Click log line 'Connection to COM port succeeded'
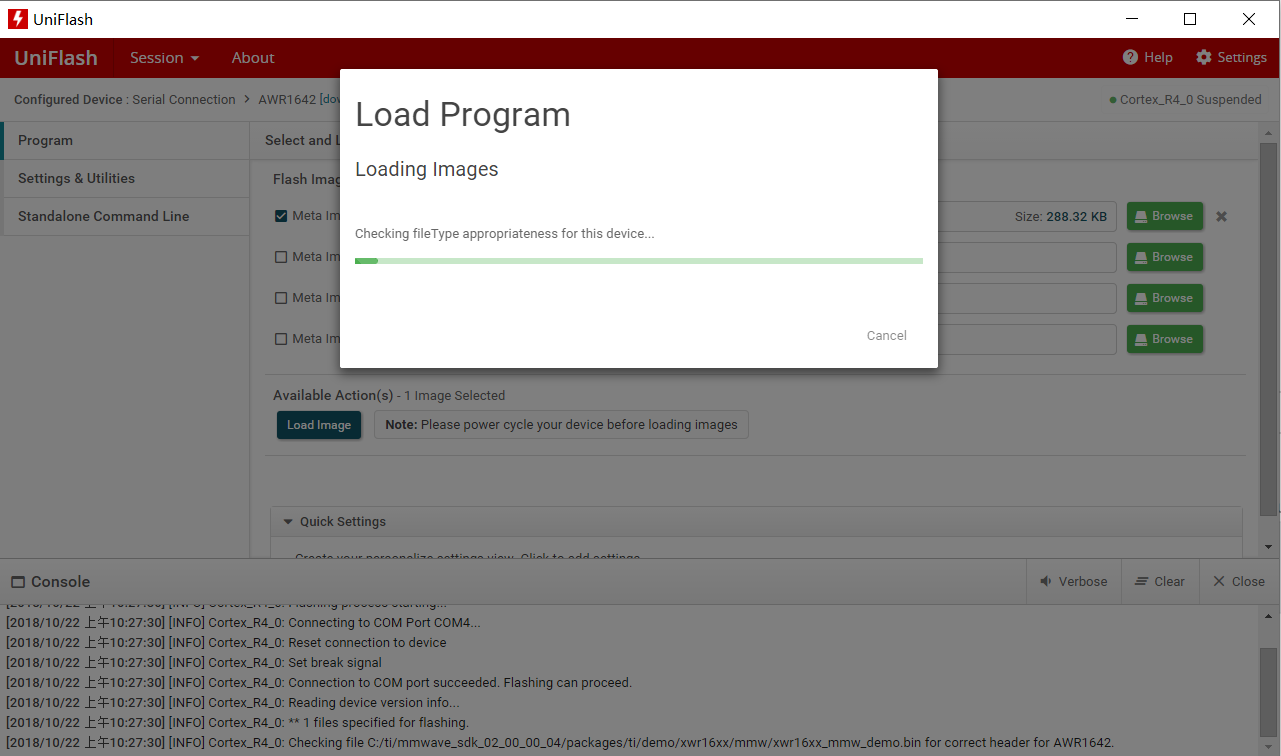Screen dimensions: 1281x756 point(319,683)
